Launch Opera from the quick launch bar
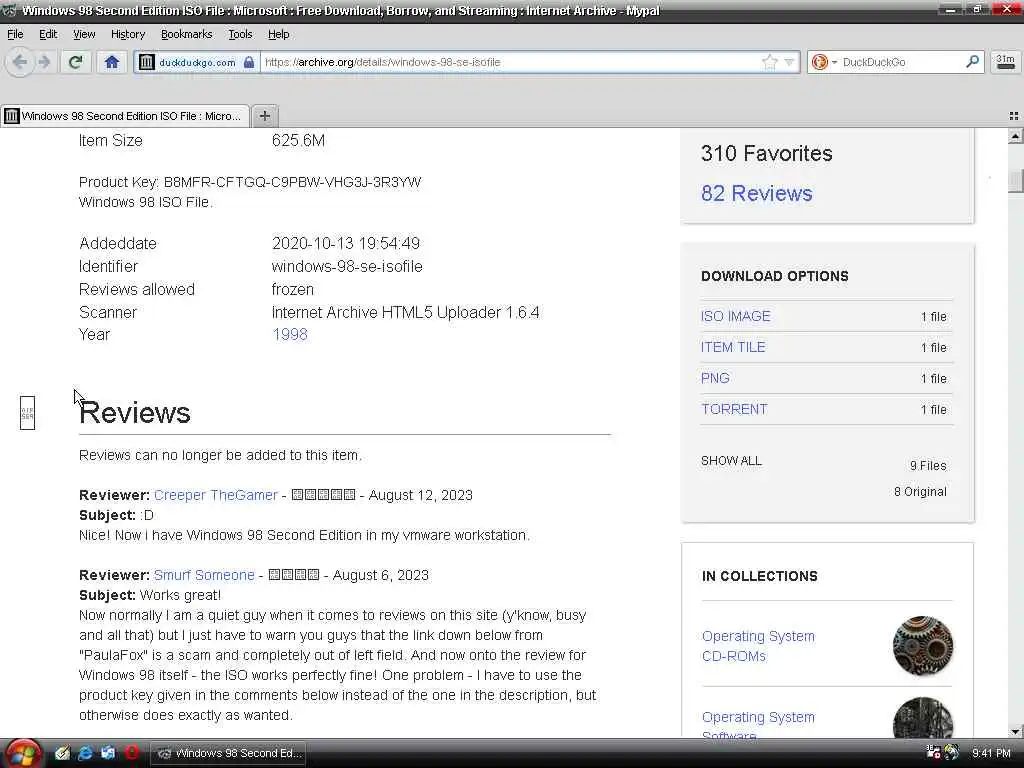Image resolution: width=1024 pixels, height=768 pixels. click(131, 753)
